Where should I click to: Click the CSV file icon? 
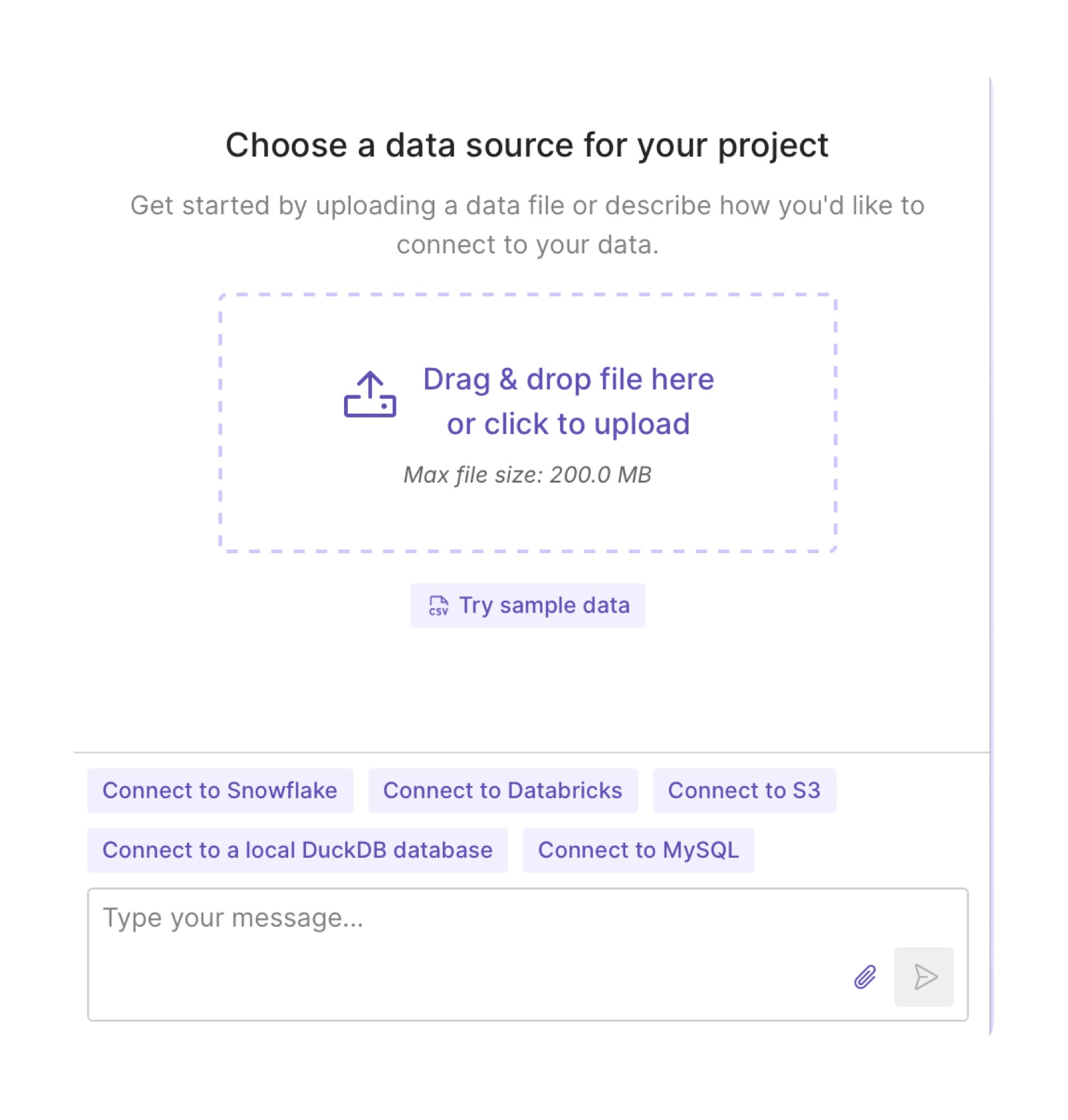(438, 606)
